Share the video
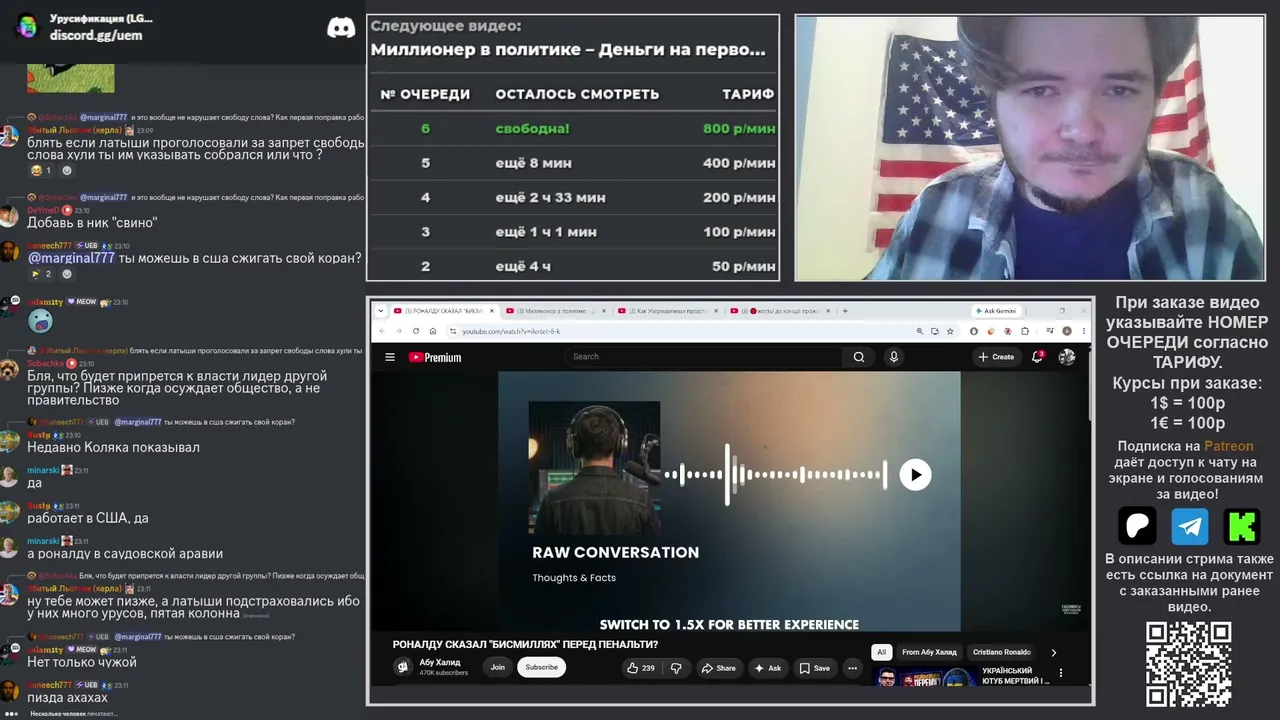The image size is (1280, 720). tap(718, 668)
